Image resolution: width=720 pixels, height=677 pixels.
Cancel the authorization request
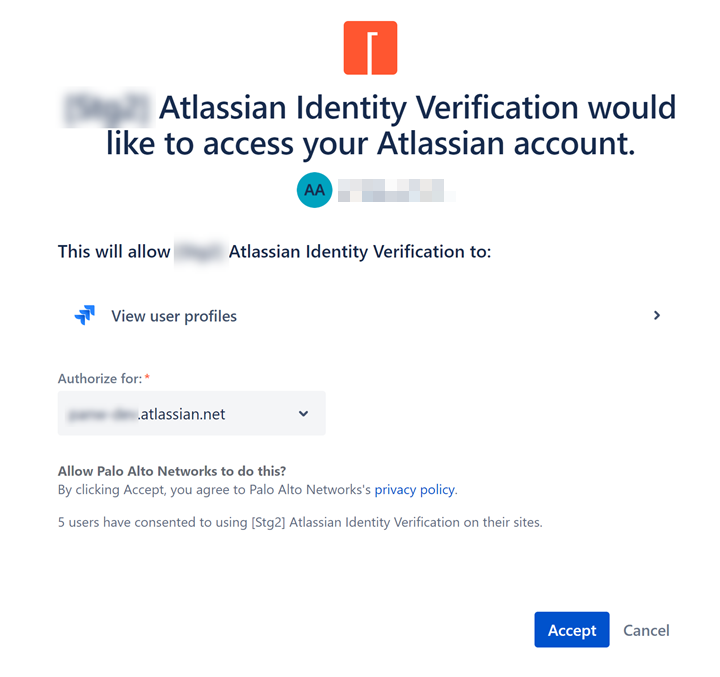(x=646, y=630)
